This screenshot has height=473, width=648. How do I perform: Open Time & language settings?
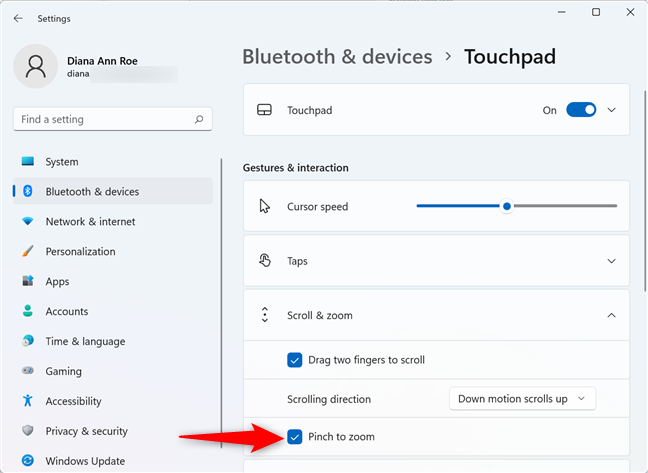tap(113, 341)
